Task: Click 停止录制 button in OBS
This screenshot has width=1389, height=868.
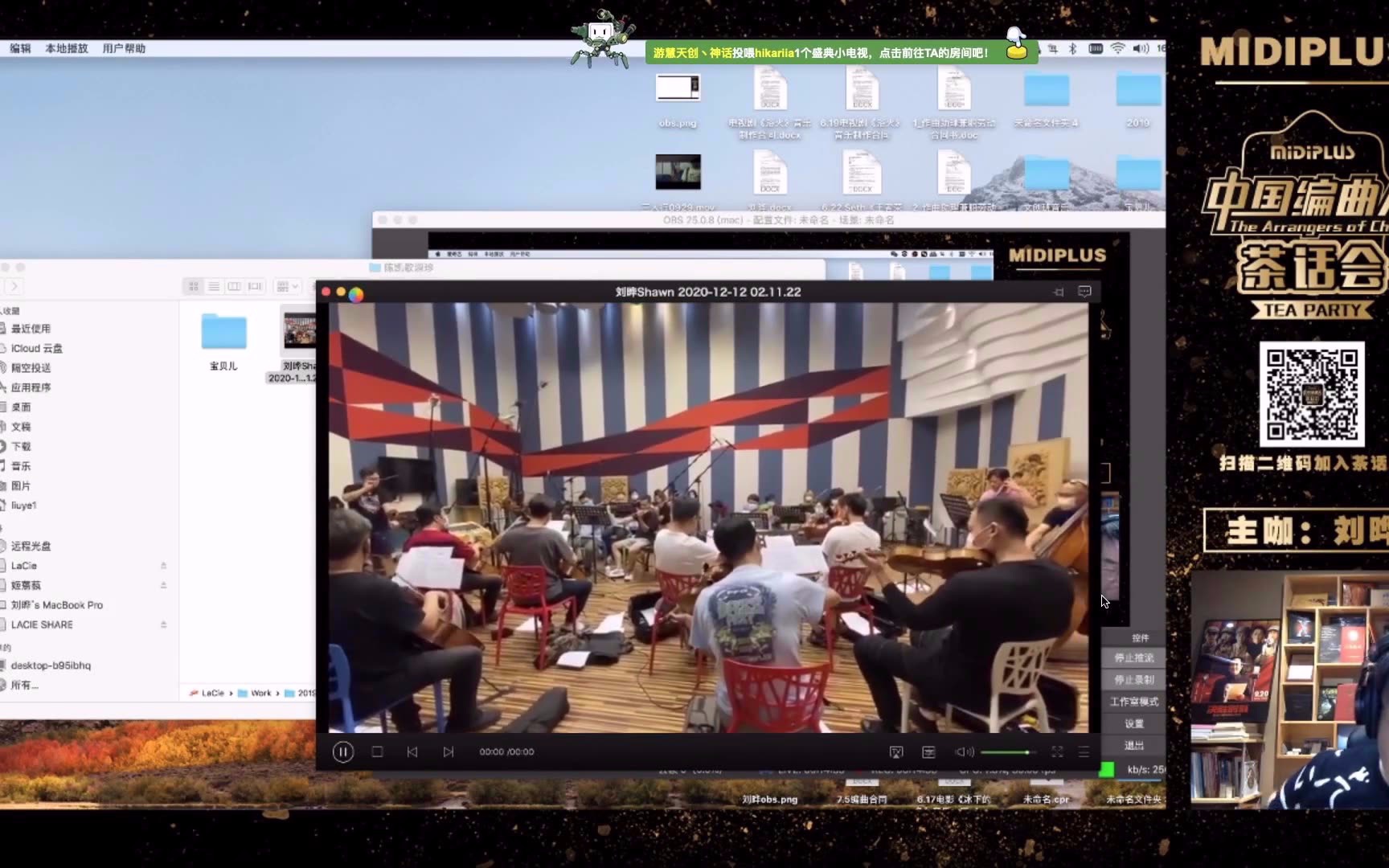Action: [x=1133, y=679]
